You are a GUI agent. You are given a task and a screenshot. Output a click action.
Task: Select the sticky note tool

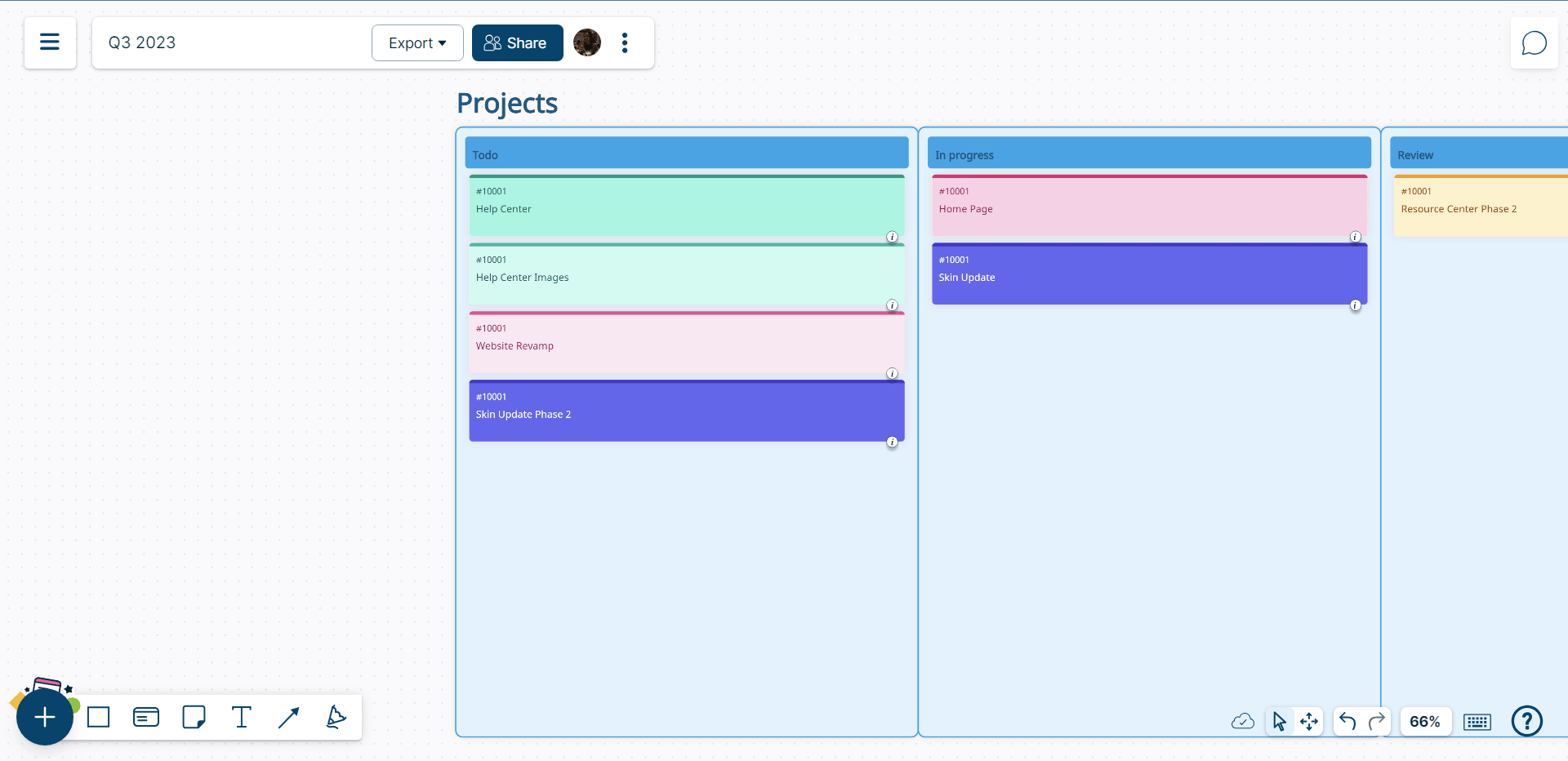point(194,718)
